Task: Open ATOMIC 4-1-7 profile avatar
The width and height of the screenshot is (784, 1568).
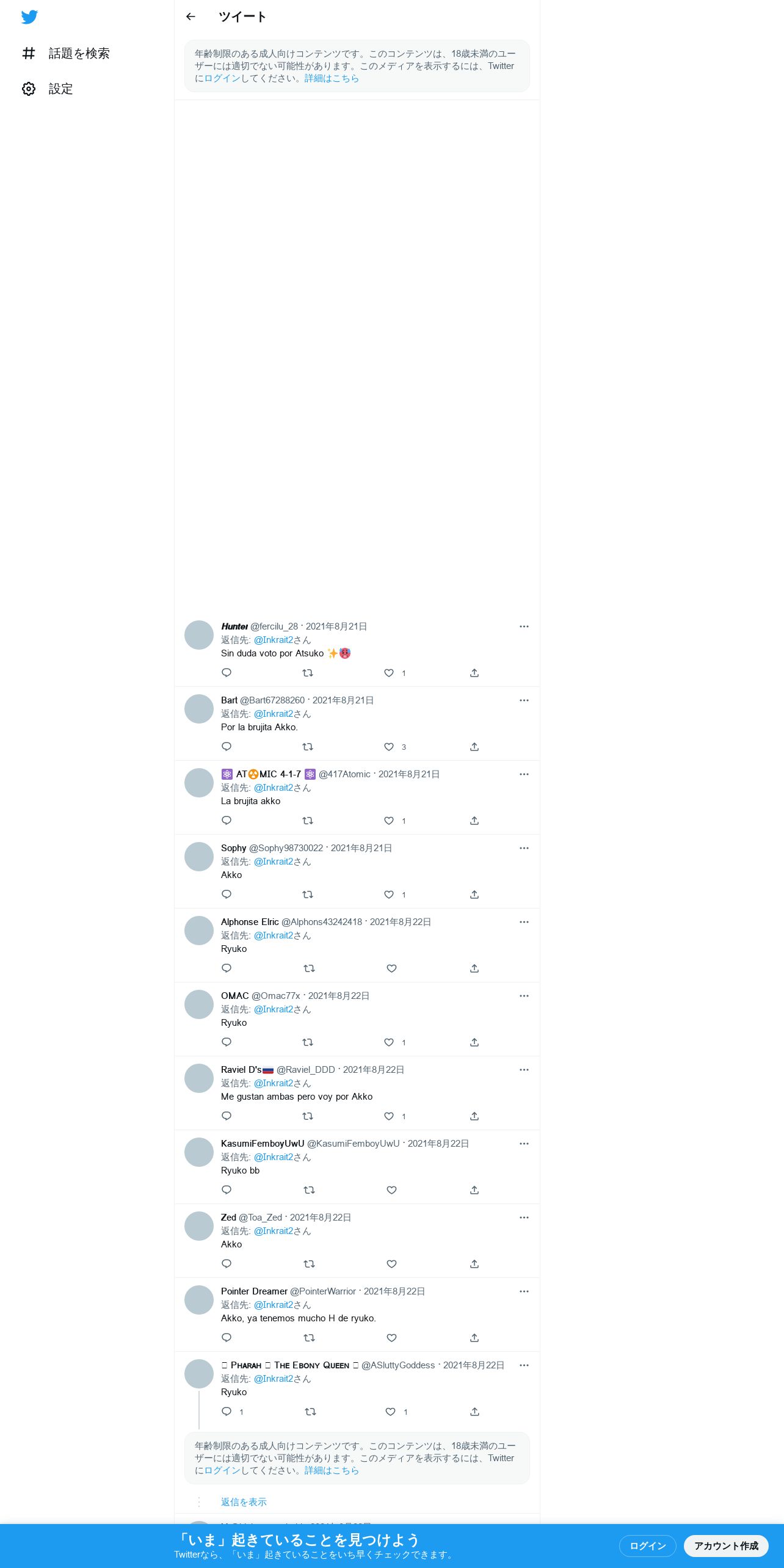Action: click(x=199, y=783)
